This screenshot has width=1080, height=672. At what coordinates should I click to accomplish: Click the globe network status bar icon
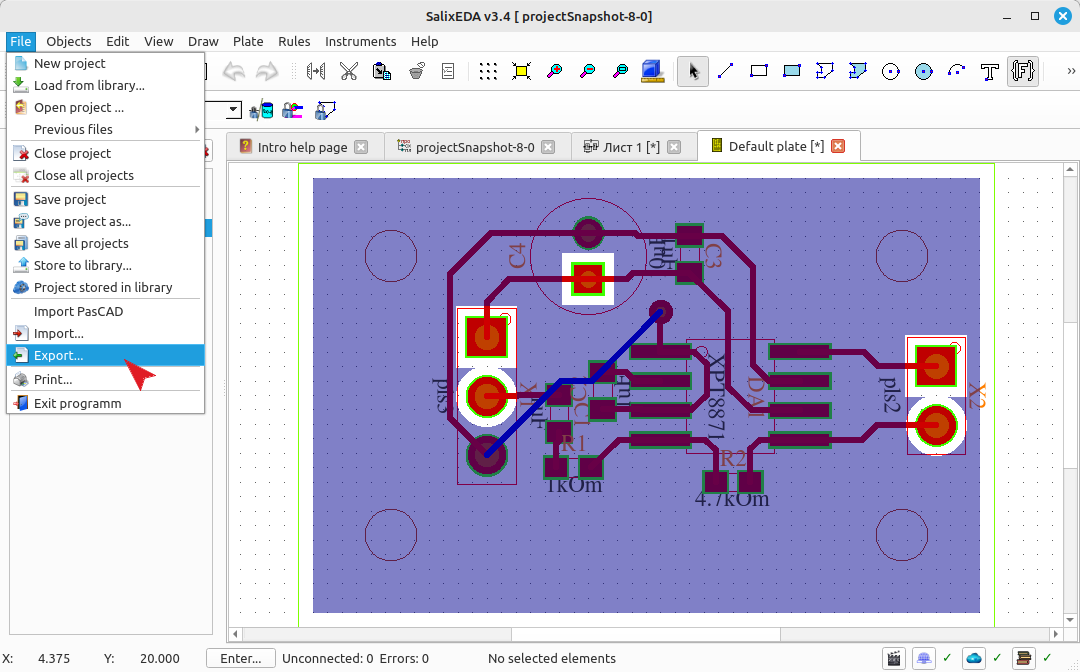tap(924, 659)
